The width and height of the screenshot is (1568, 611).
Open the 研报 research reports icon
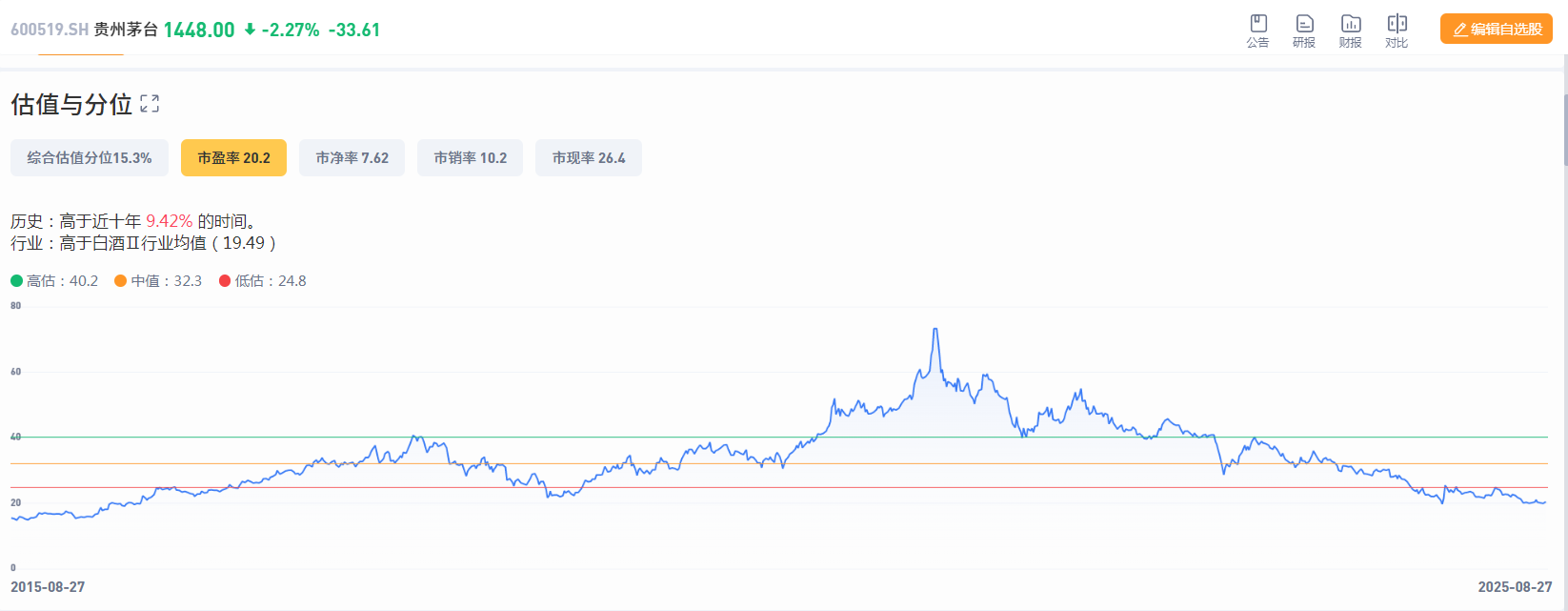pyautogui.click(x=1304, y=31)
